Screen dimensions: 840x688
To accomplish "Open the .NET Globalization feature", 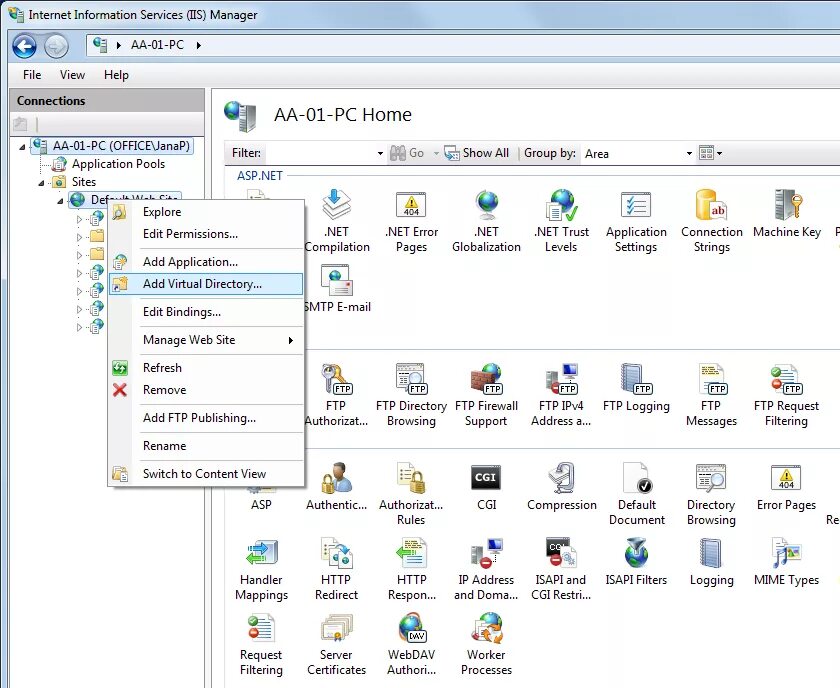I will 486,221.
